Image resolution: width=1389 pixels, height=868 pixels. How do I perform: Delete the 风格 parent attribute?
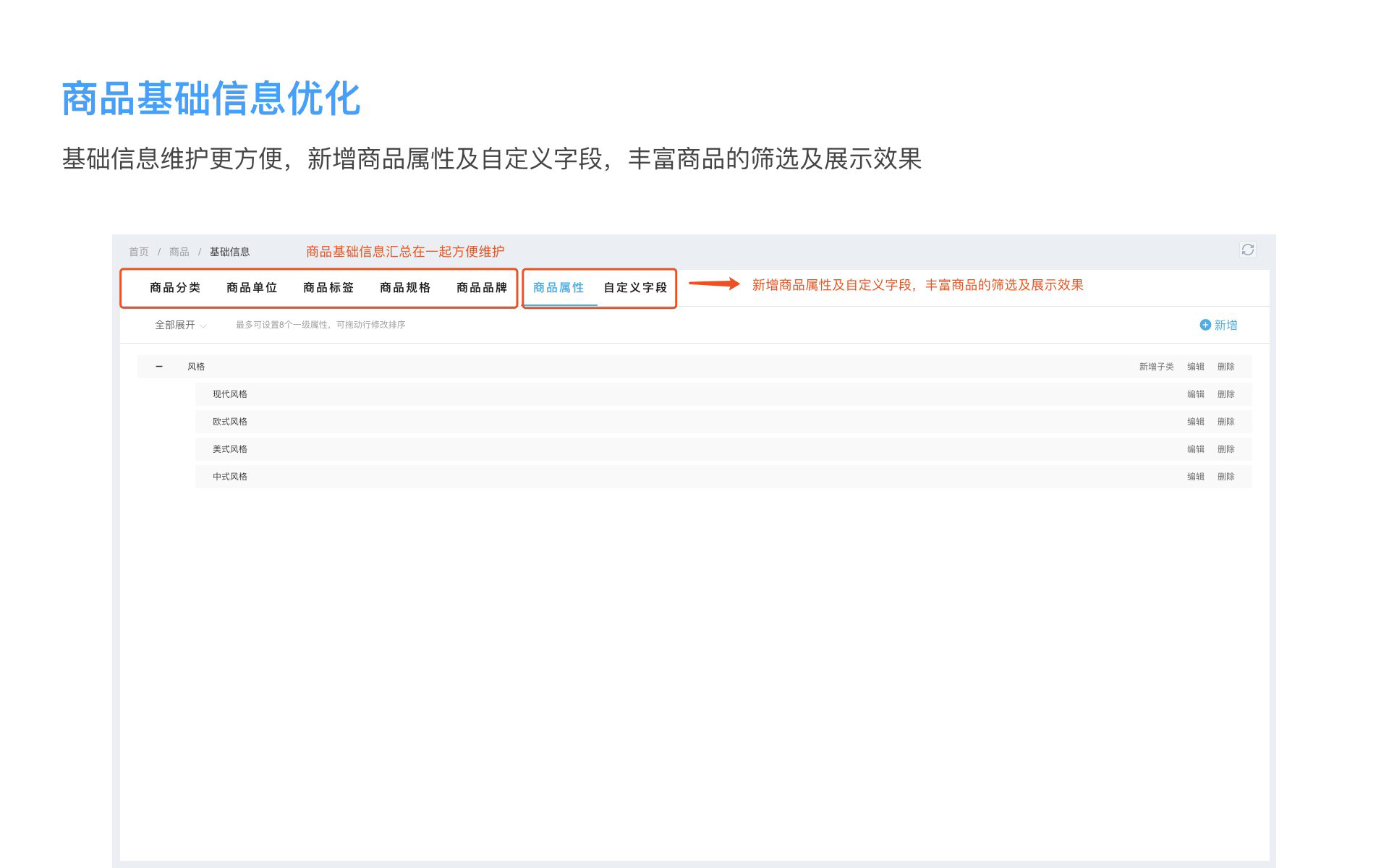pyautogui.click(x=1226, y=367)
